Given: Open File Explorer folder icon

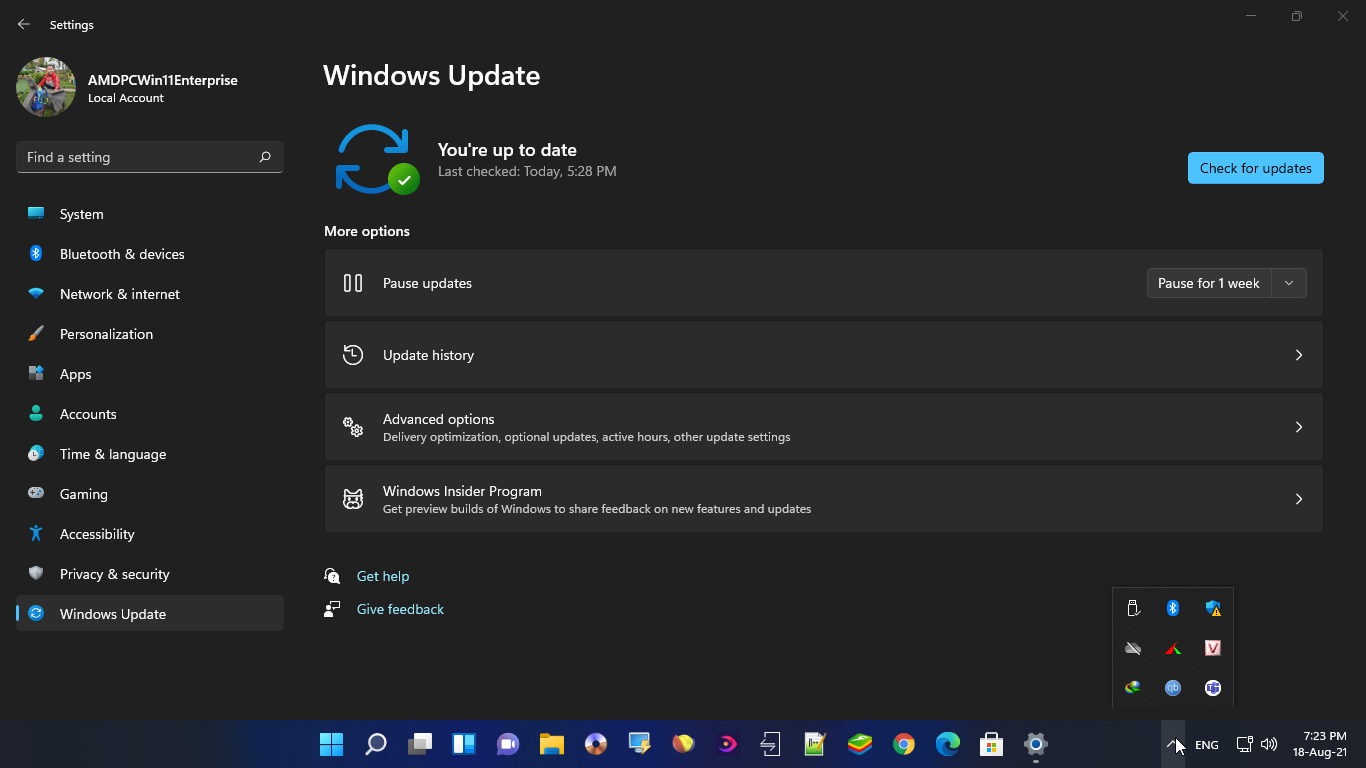Looking at the screenshot, I should (x=552, y=744).
